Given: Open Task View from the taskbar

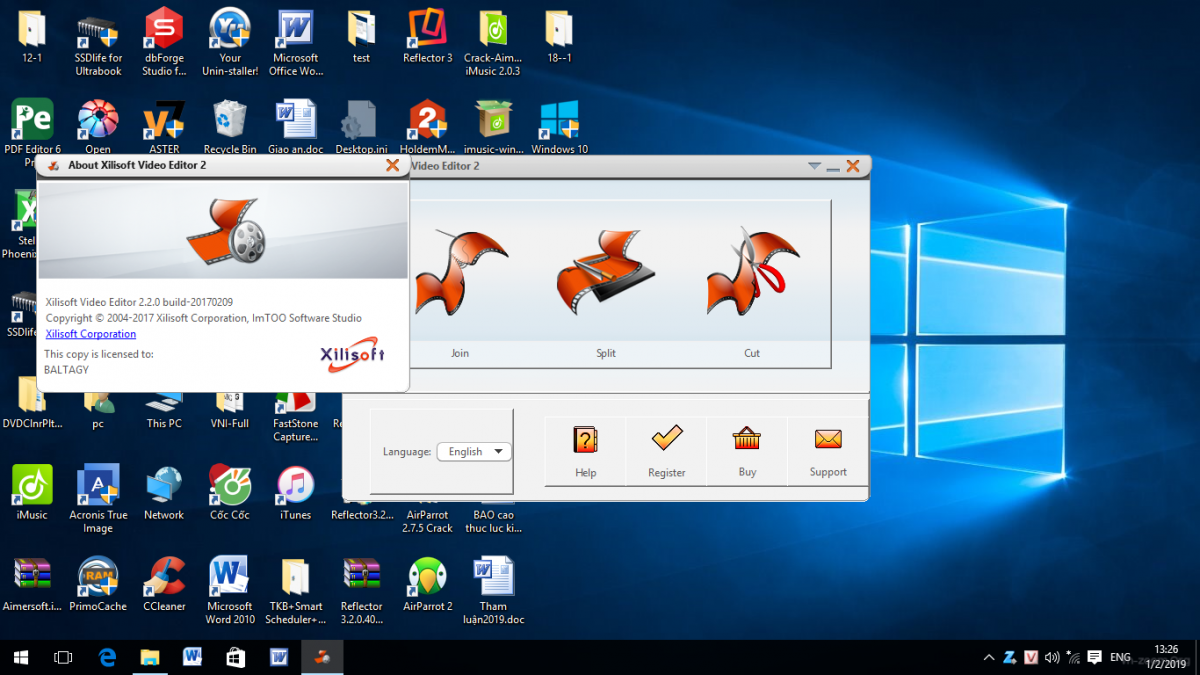Looking at the screenshot, I should pos(63,657).
